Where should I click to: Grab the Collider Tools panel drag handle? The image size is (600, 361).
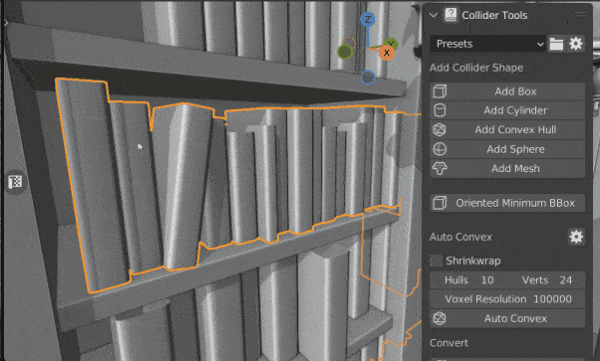coord(580,15)
